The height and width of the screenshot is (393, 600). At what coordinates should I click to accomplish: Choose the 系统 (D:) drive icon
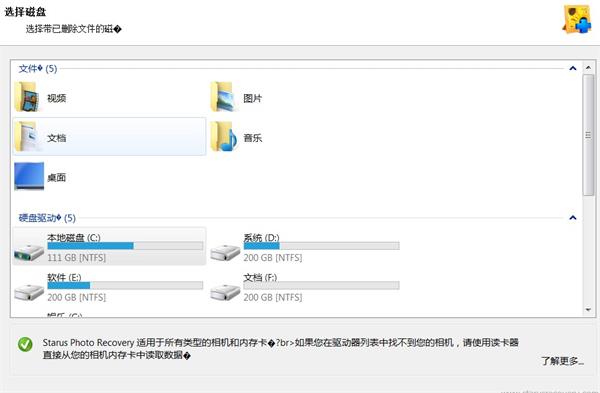click(225, 253)
